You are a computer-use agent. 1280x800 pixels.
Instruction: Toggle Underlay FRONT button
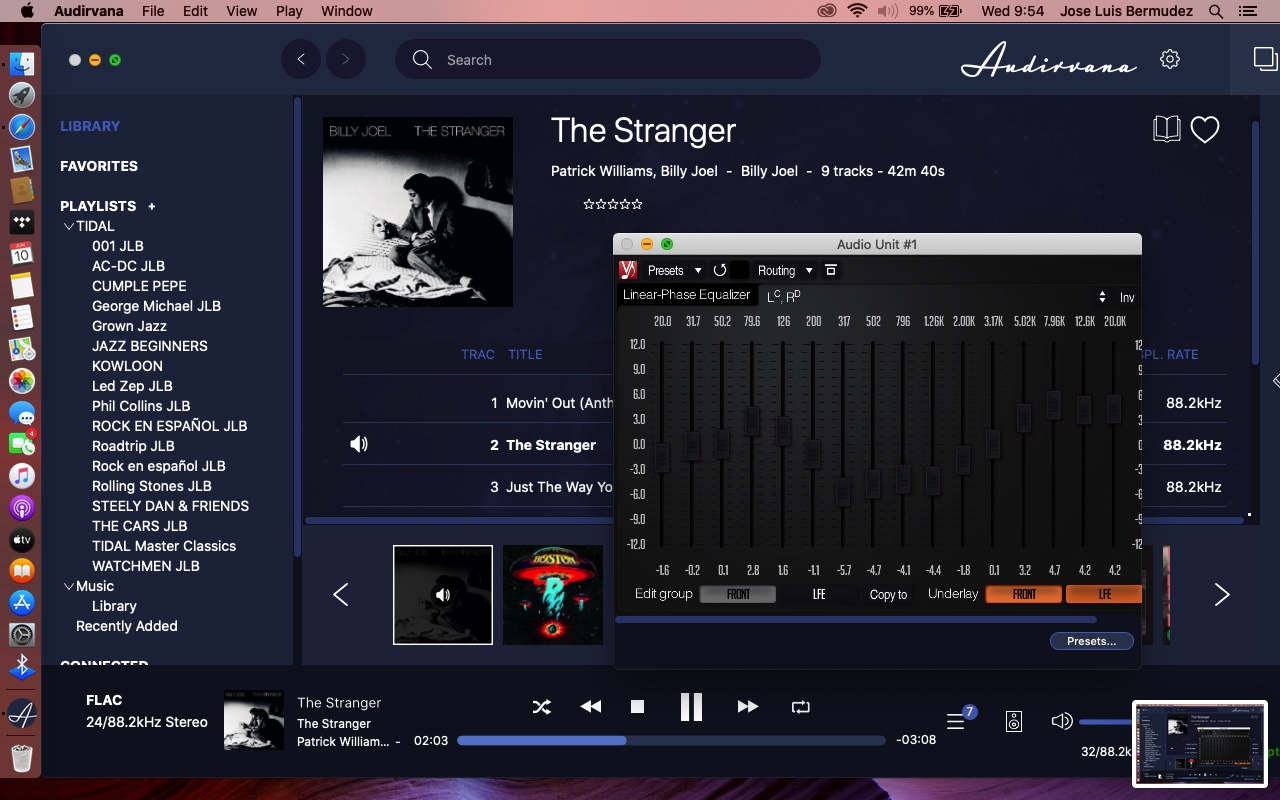(x=1024, y=594)
